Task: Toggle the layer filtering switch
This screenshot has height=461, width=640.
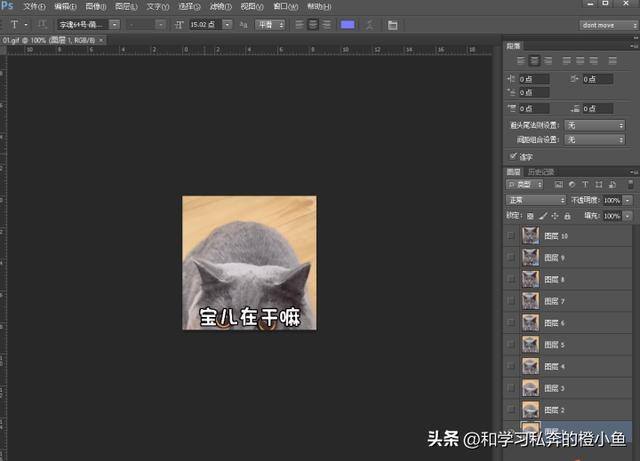Action: (x=631, y=184)
